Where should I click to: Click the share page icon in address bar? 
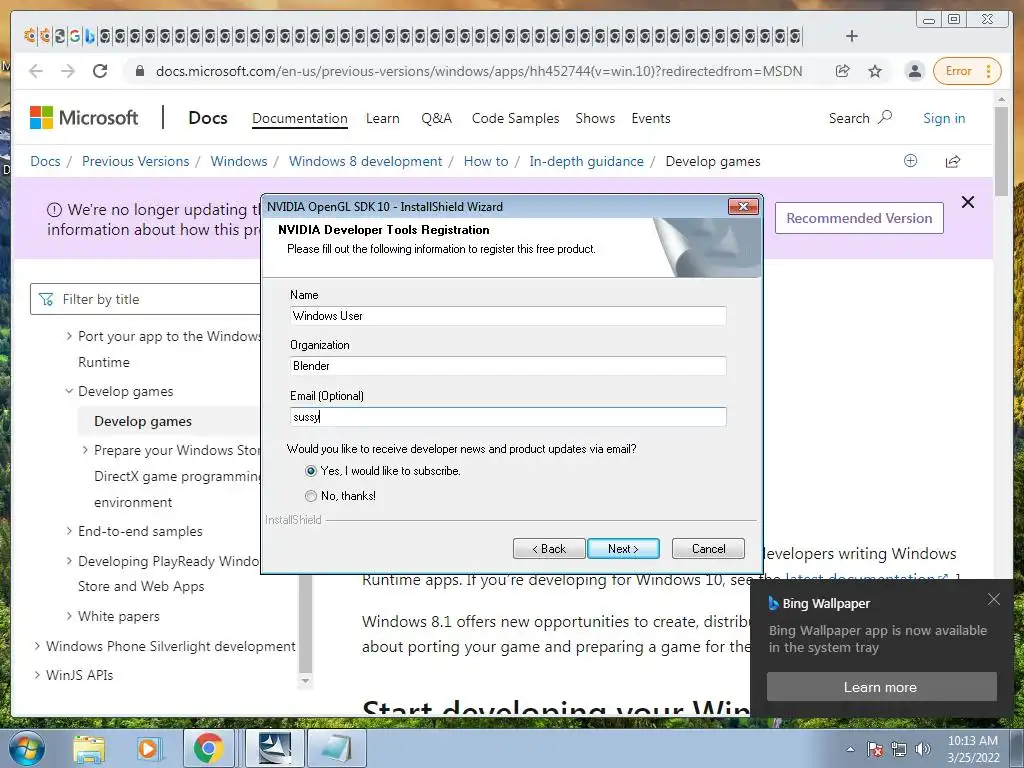click(x=842, y=71)
